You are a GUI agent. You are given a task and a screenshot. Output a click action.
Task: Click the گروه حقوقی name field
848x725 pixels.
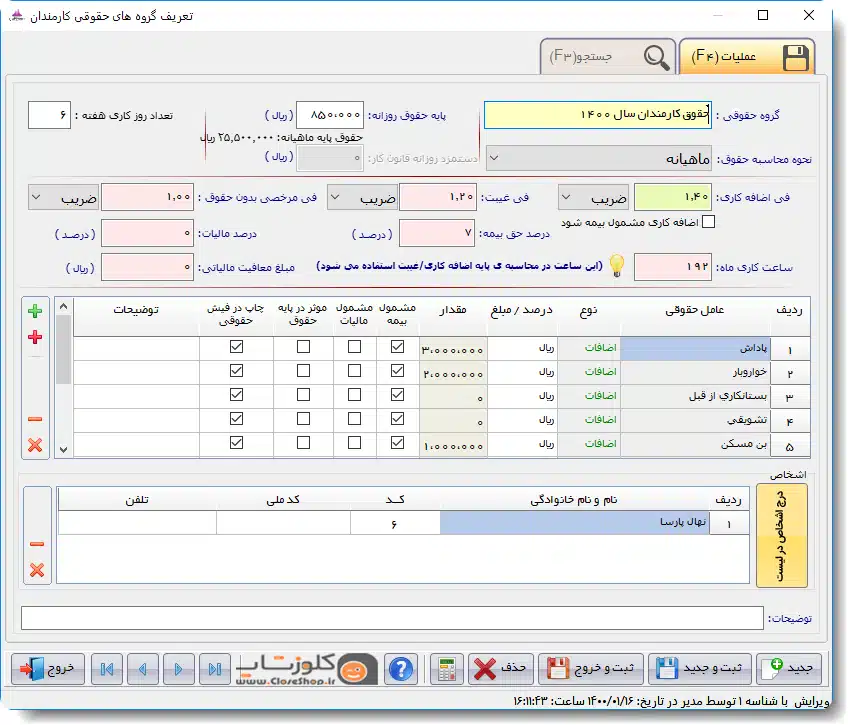tap(598, 115)
